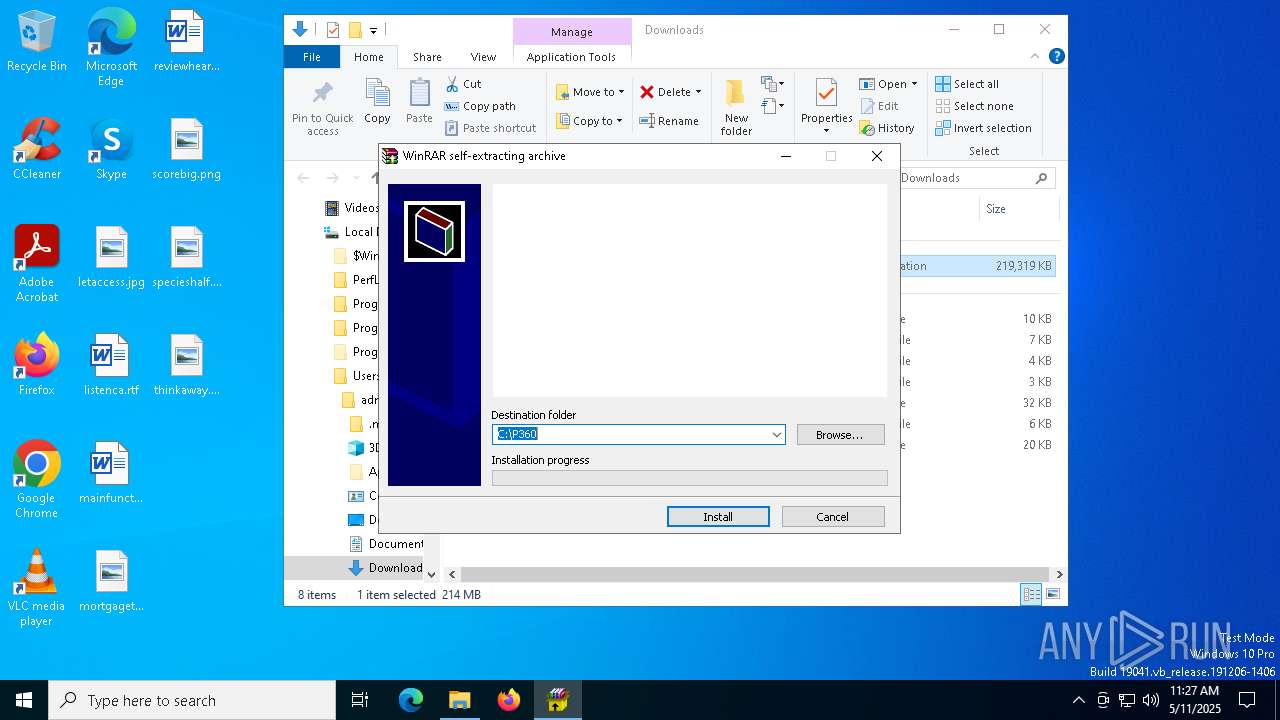Click the Browse... button
Image resolution: width=1280 pixels, height=720 pixels.
840,435
